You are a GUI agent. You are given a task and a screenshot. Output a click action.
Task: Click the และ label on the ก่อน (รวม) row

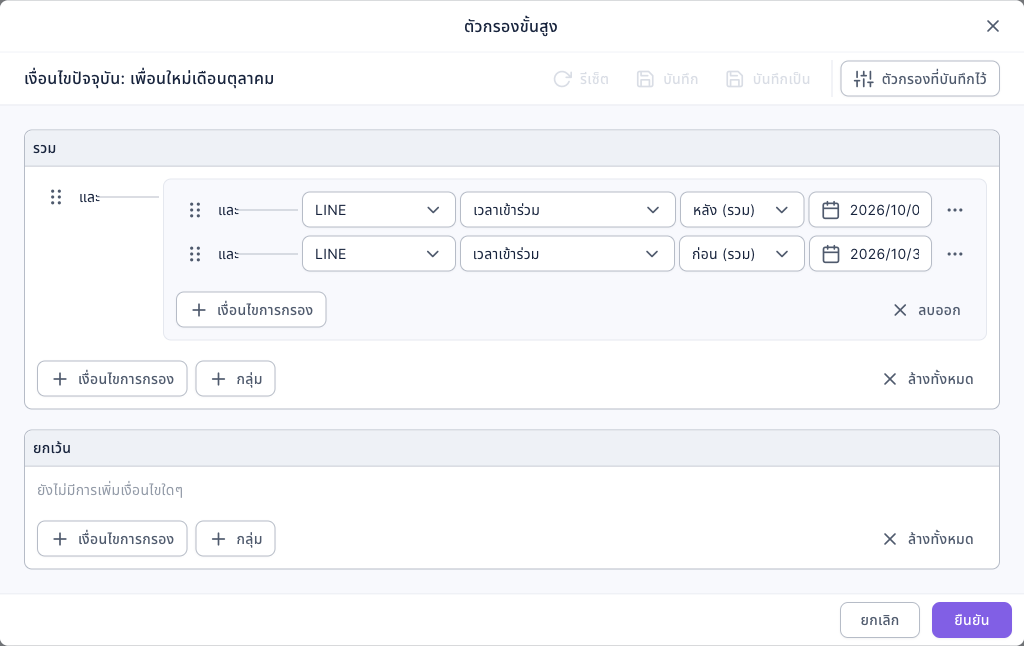coord(229,254)
